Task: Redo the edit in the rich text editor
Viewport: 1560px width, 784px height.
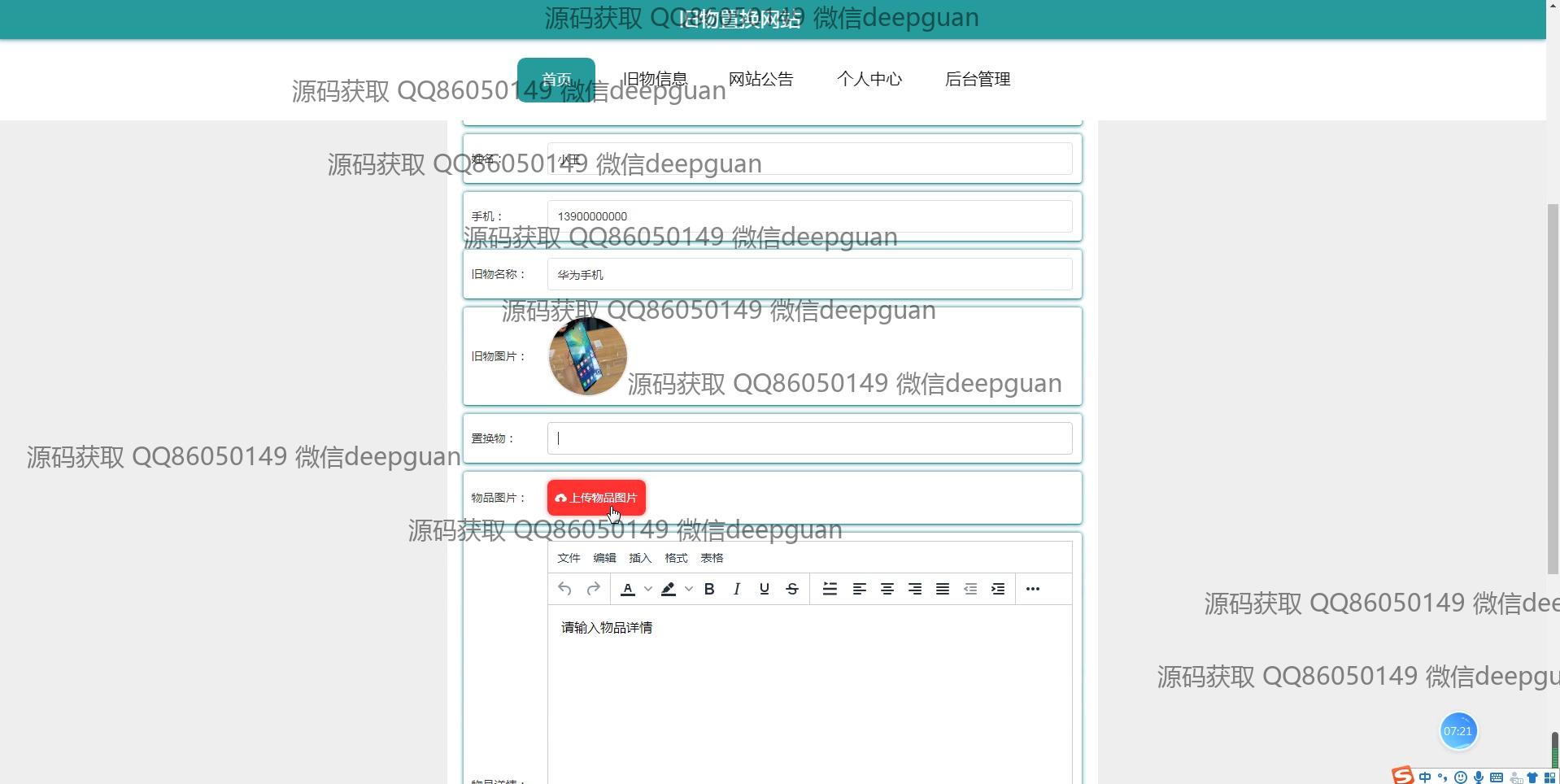Action: coord(594,589)
